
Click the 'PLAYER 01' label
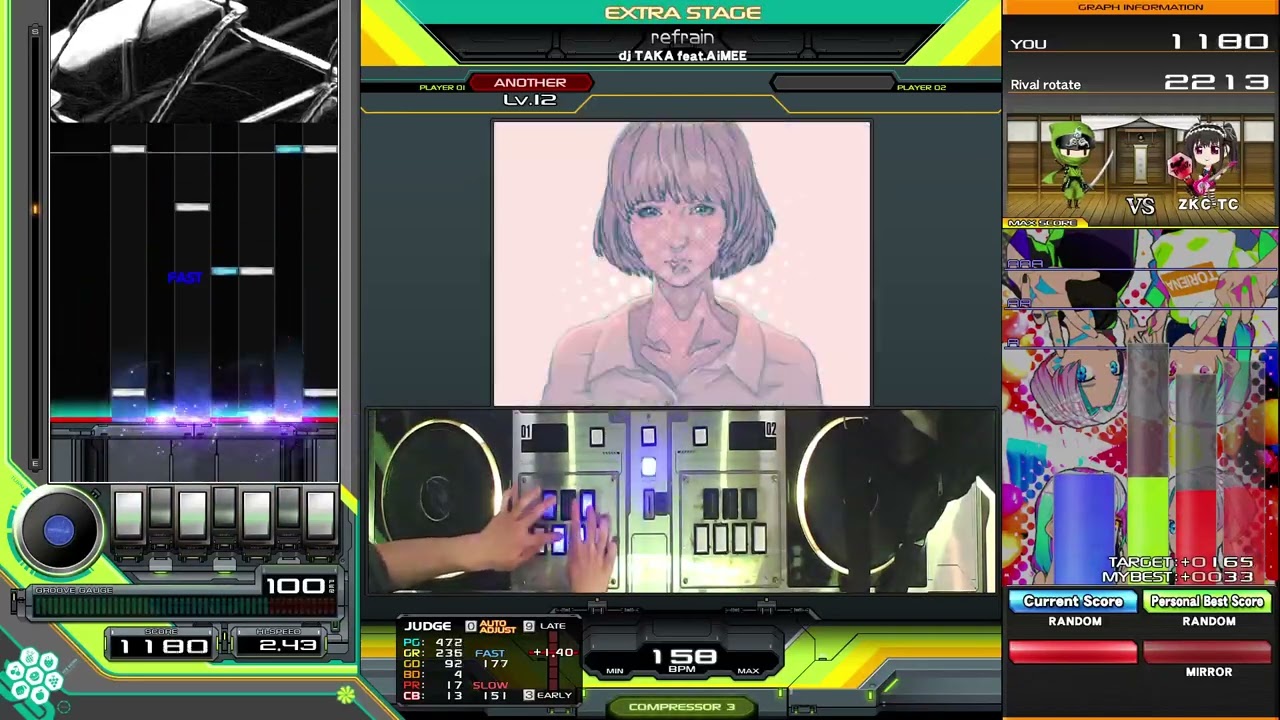pyautogui.click(x=442, y=88)
